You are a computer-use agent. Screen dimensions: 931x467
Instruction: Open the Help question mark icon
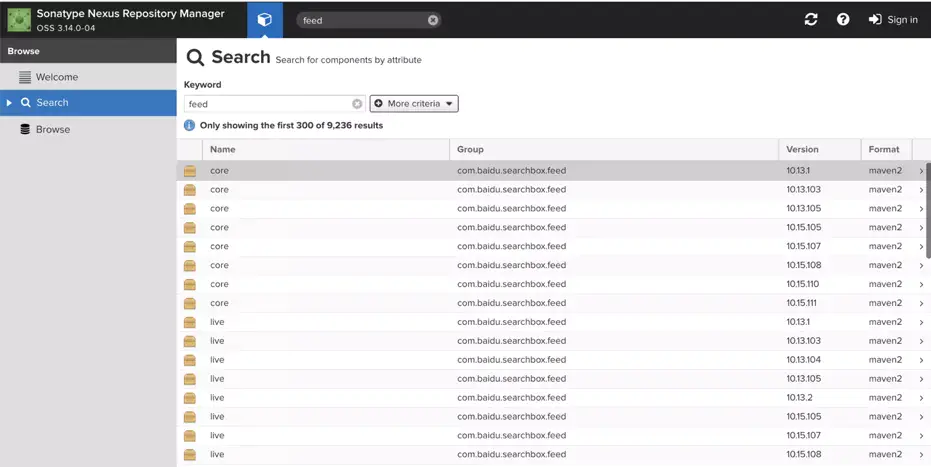tap(843, 20)
